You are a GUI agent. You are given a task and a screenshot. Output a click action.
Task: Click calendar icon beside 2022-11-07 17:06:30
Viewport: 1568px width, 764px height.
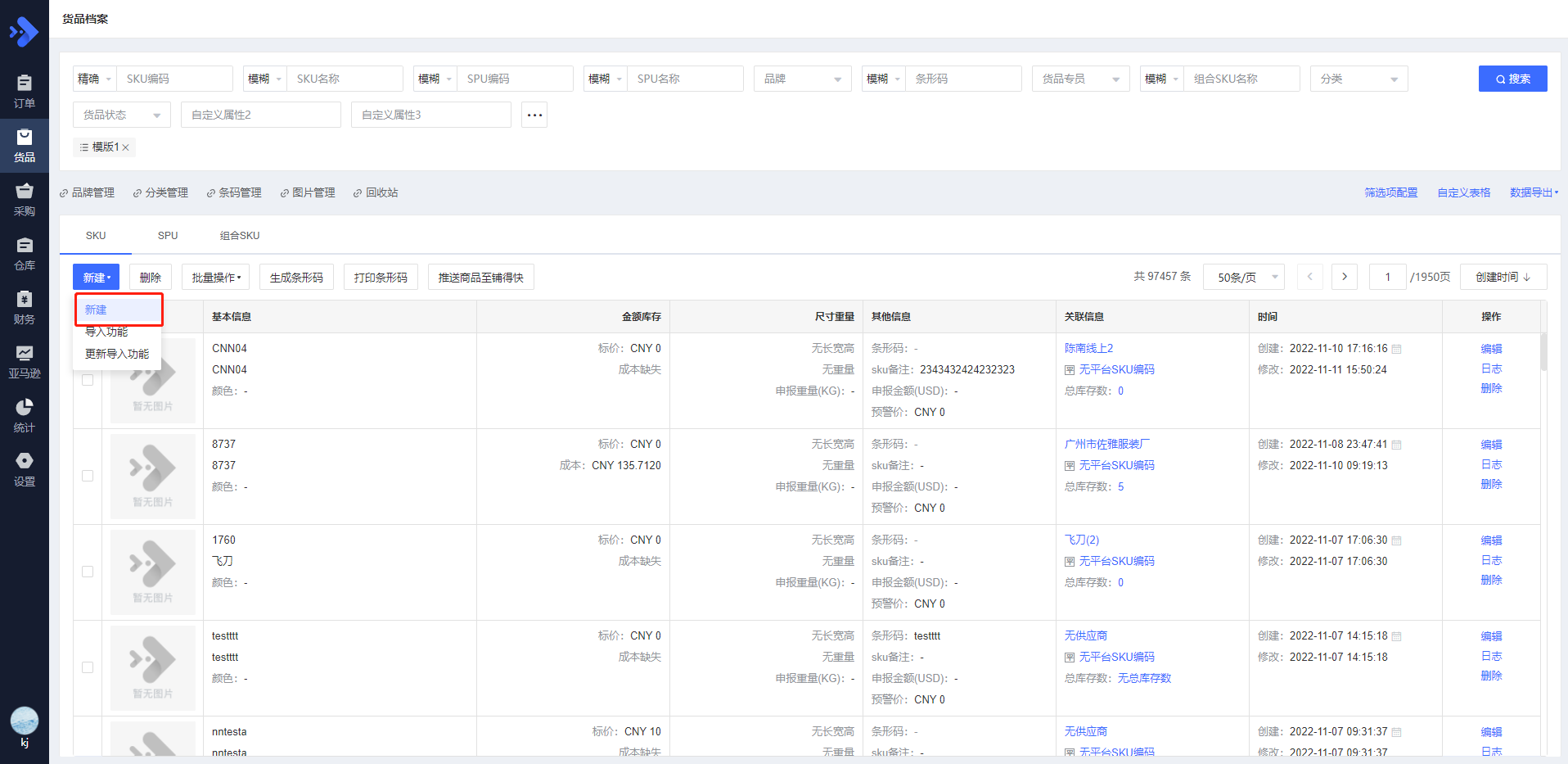pyautogui.click(x=1397, y=540)
